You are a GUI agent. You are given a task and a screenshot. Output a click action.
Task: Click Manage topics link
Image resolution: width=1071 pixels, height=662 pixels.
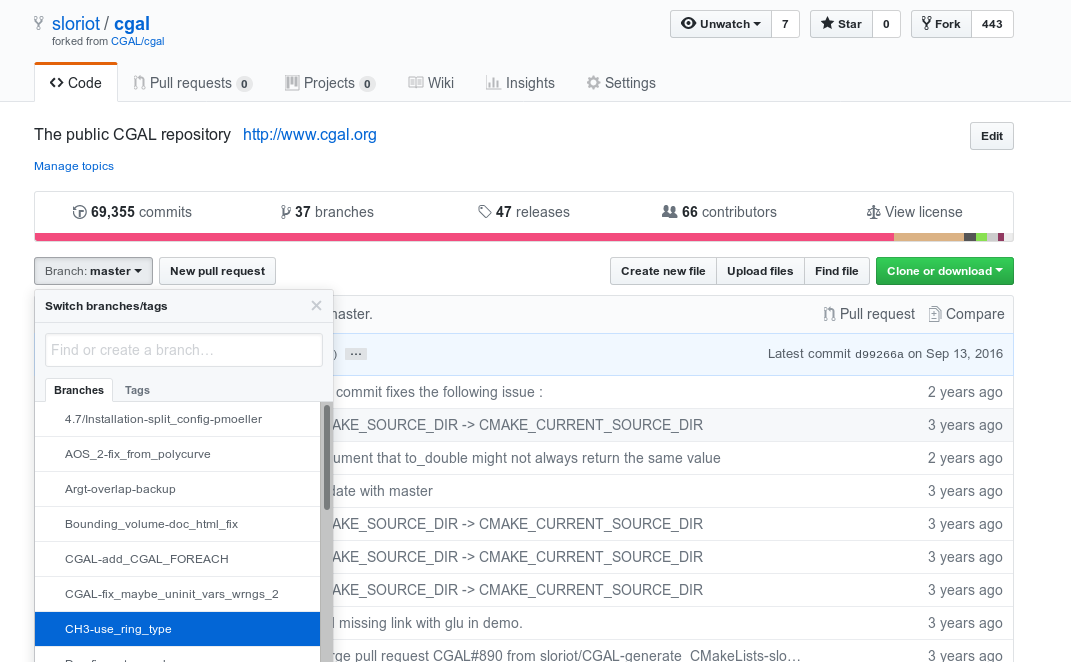(74, 166)
